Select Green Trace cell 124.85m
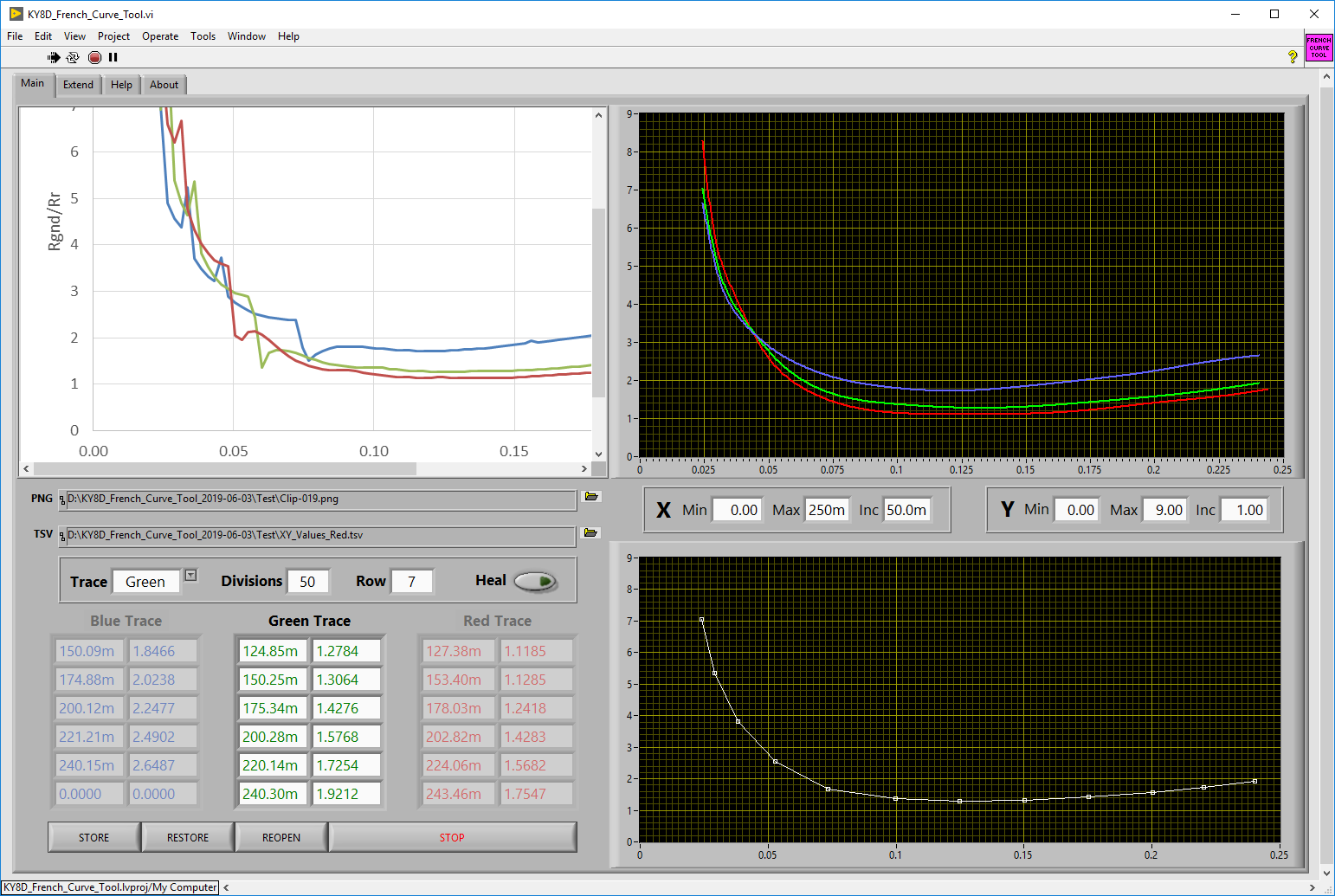 [x=273, y=651]
